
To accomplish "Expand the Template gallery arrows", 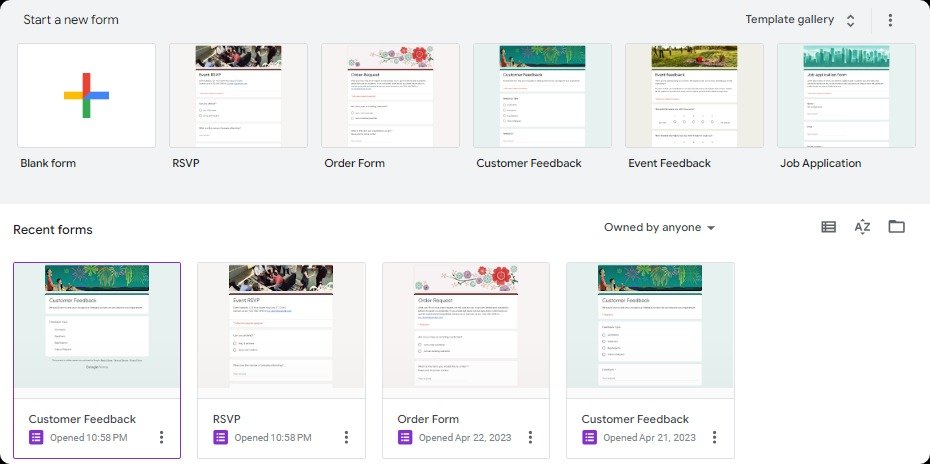I will click(x=850, y=21).
